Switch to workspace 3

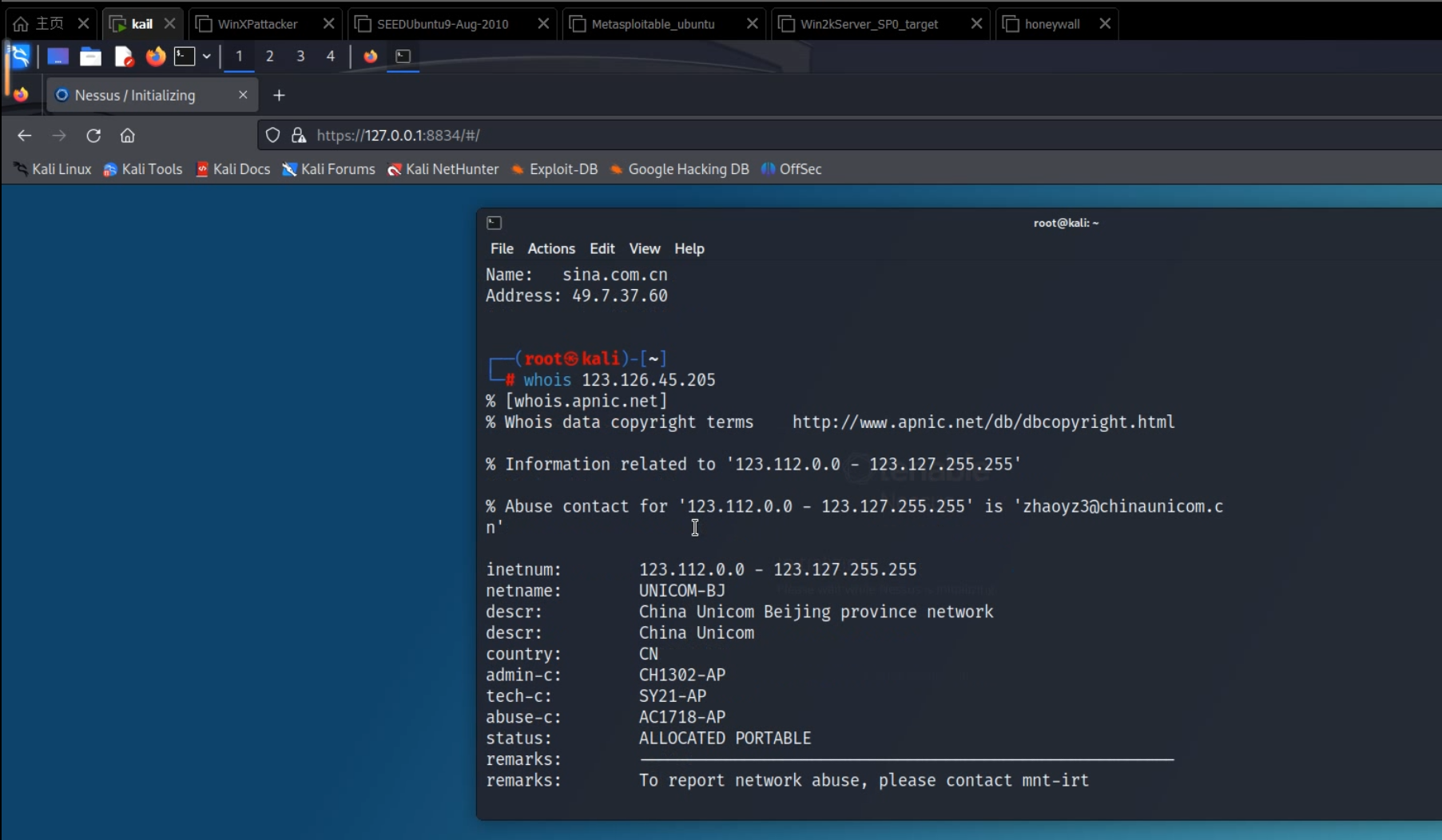(x=300, y=56)
